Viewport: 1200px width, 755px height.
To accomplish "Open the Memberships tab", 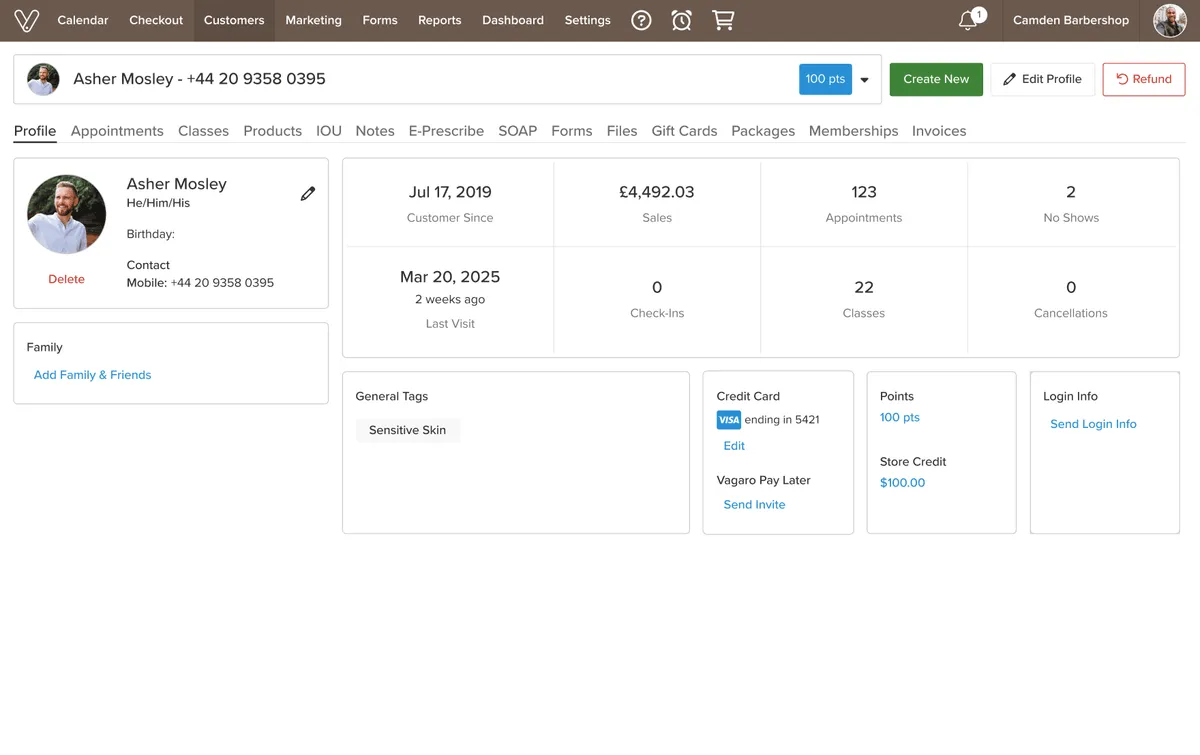I will point(853,131).
